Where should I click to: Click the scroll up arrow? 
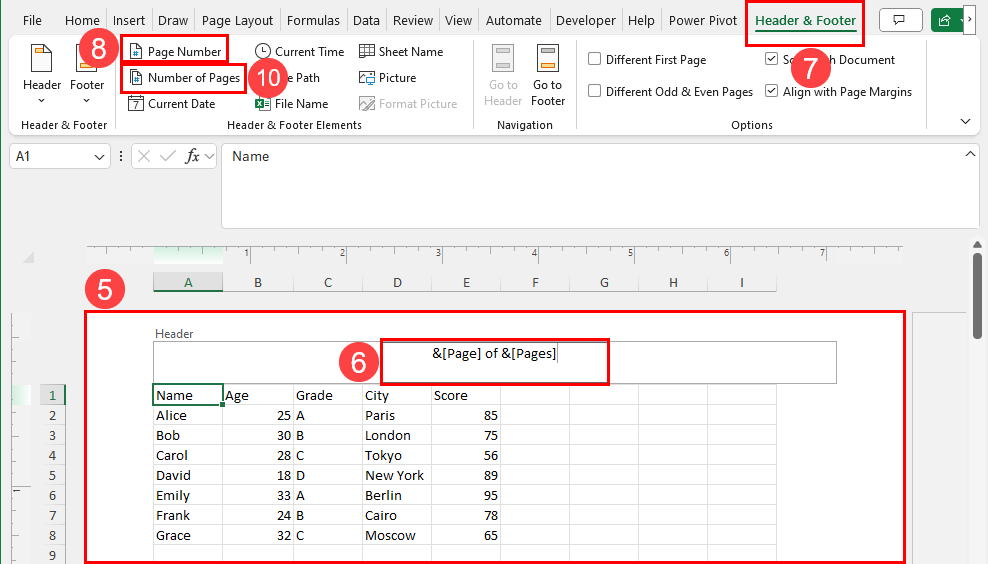(x=977, y=245)
